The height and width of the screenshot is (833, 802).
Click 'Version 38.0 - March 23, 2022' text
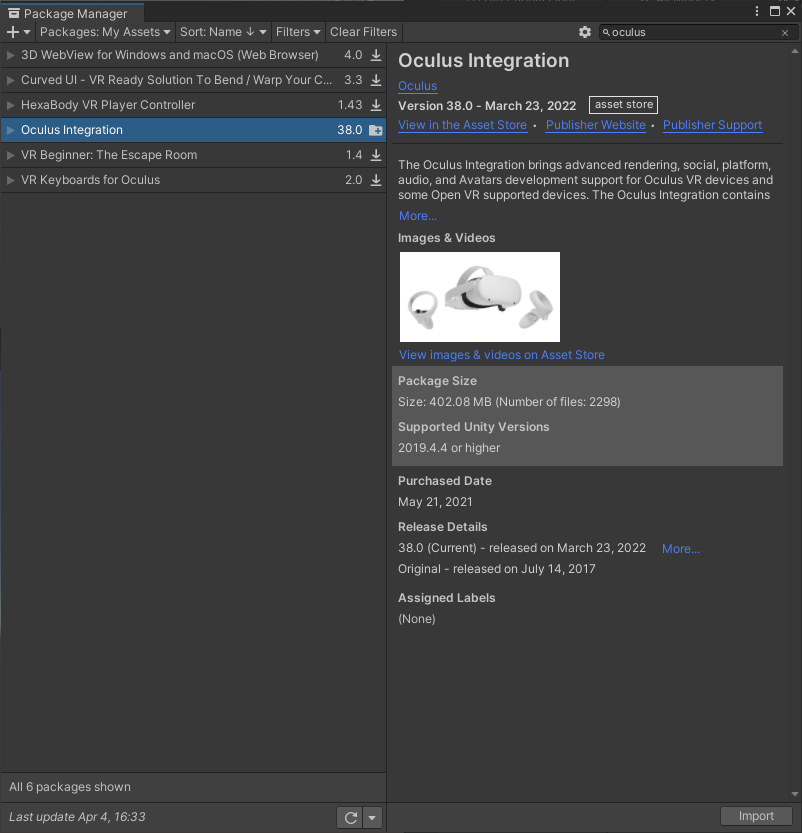pyautogui.click(x=487, y=106)
